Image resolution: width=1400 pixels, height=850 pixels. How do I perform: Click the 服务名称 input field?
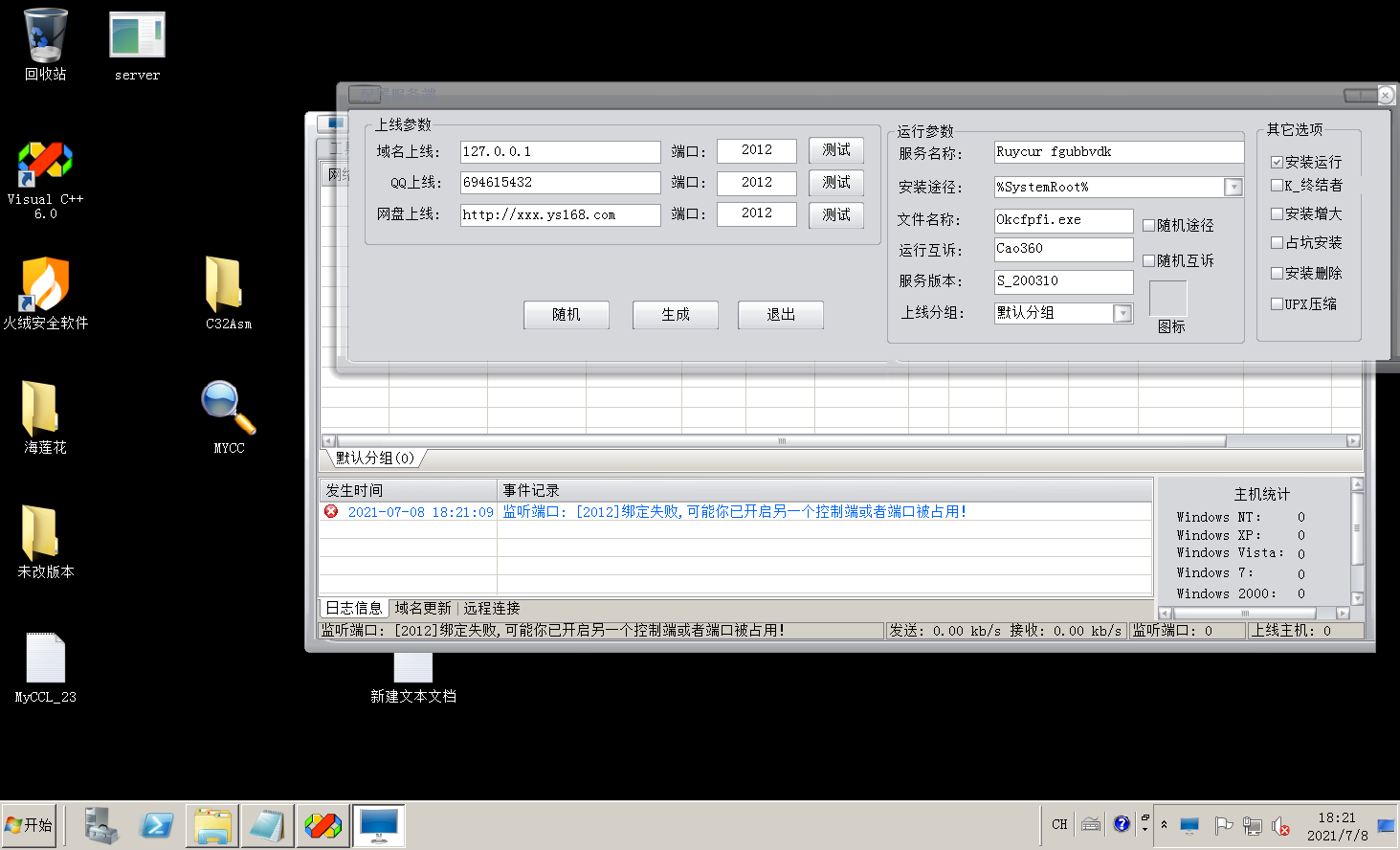coord(1119,152)
